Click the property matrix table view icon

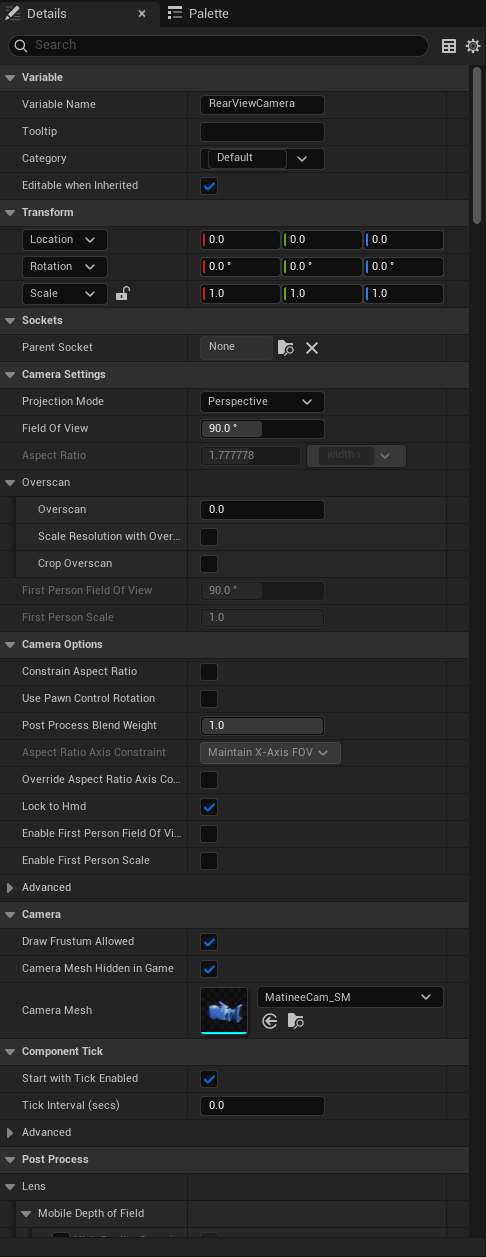449,46
